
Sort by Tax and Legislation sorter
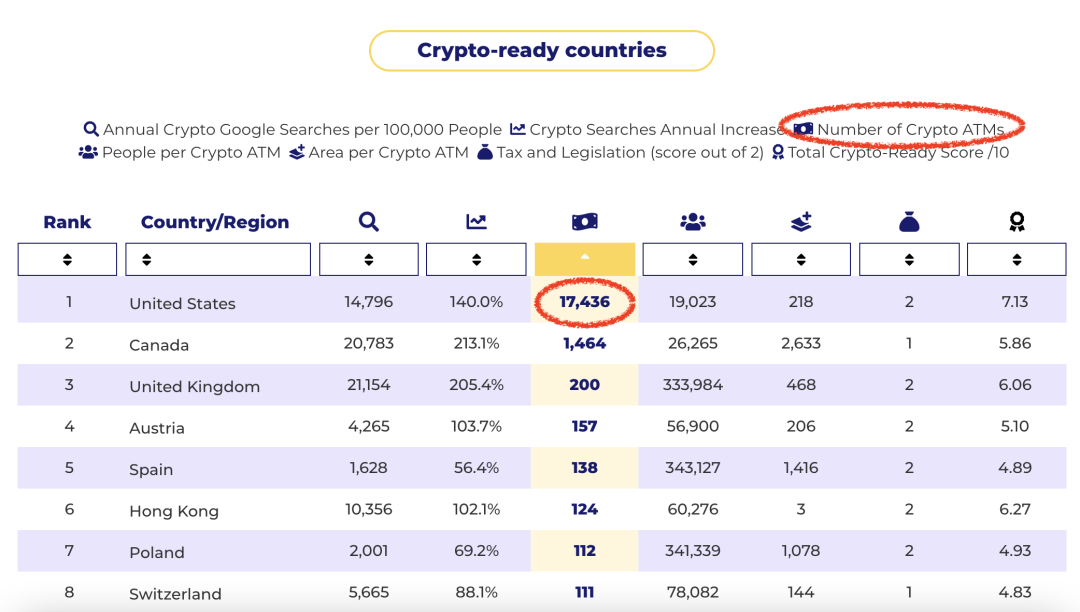(909, 260)
